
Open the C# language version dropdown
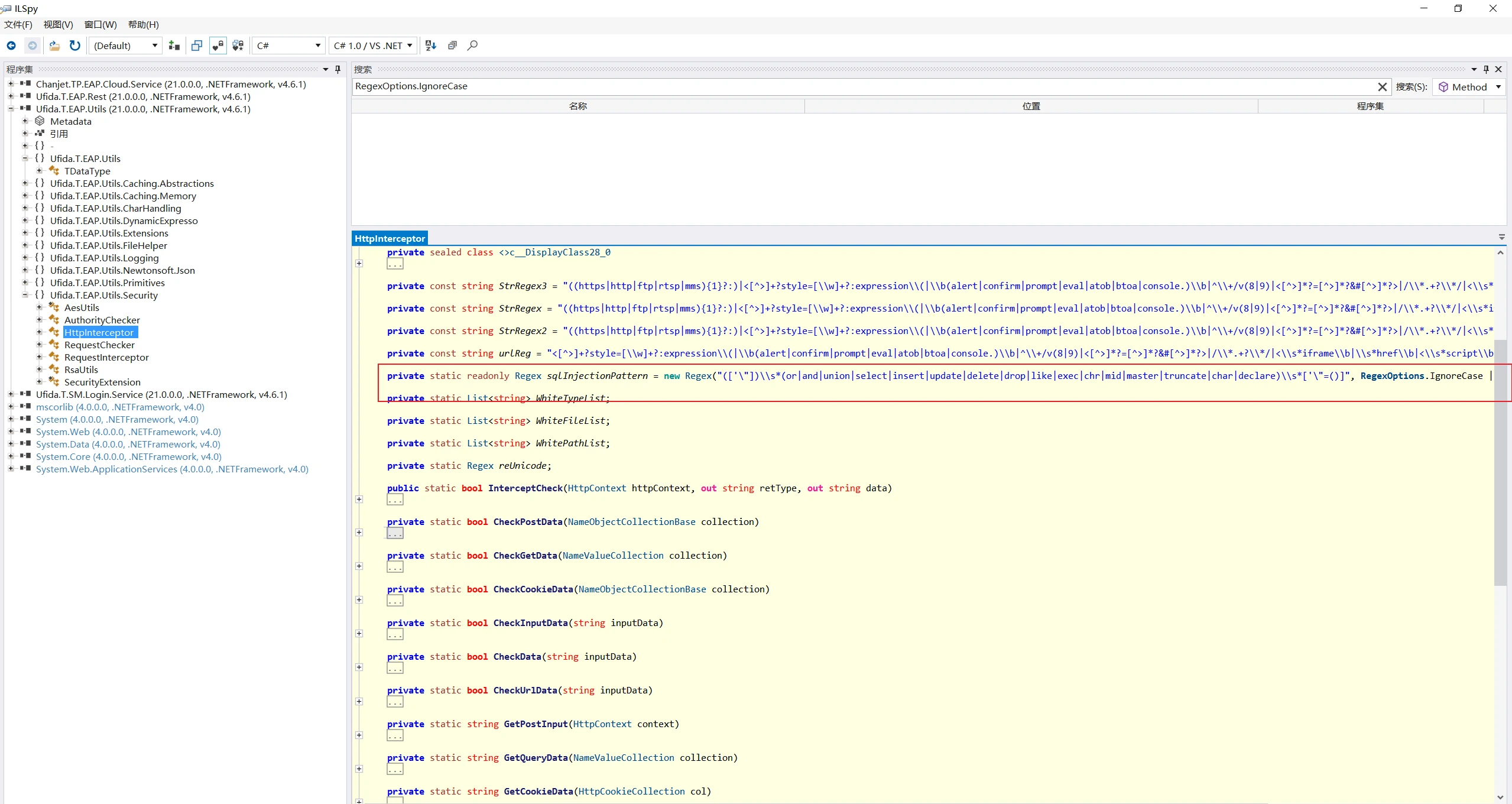(x=374, y=46)
